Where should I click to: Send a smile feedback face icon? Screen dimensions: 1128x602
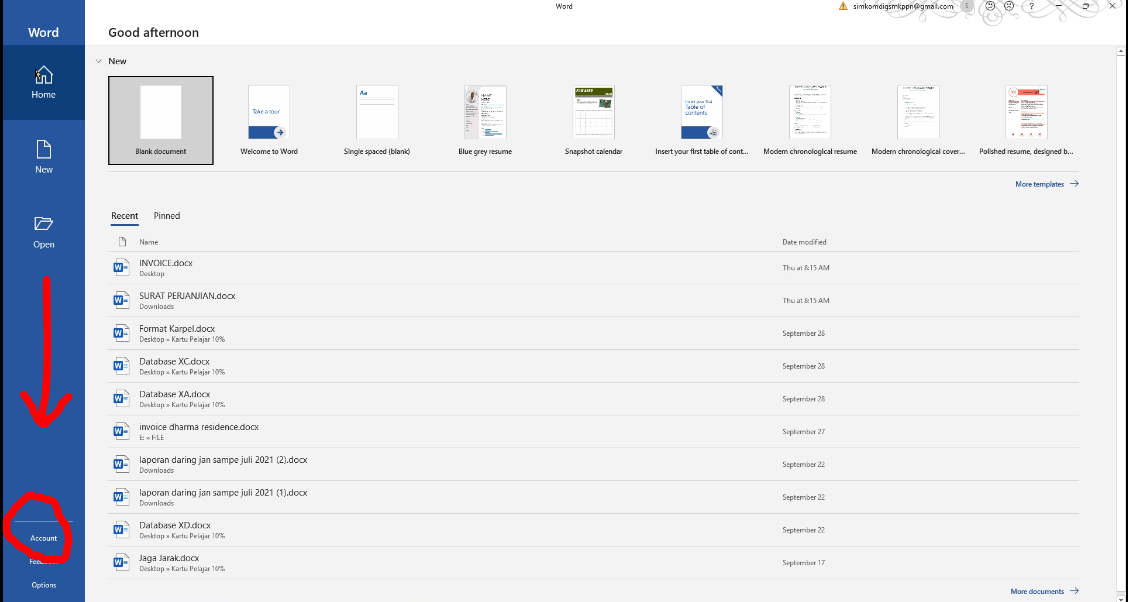tap(991, 6)
